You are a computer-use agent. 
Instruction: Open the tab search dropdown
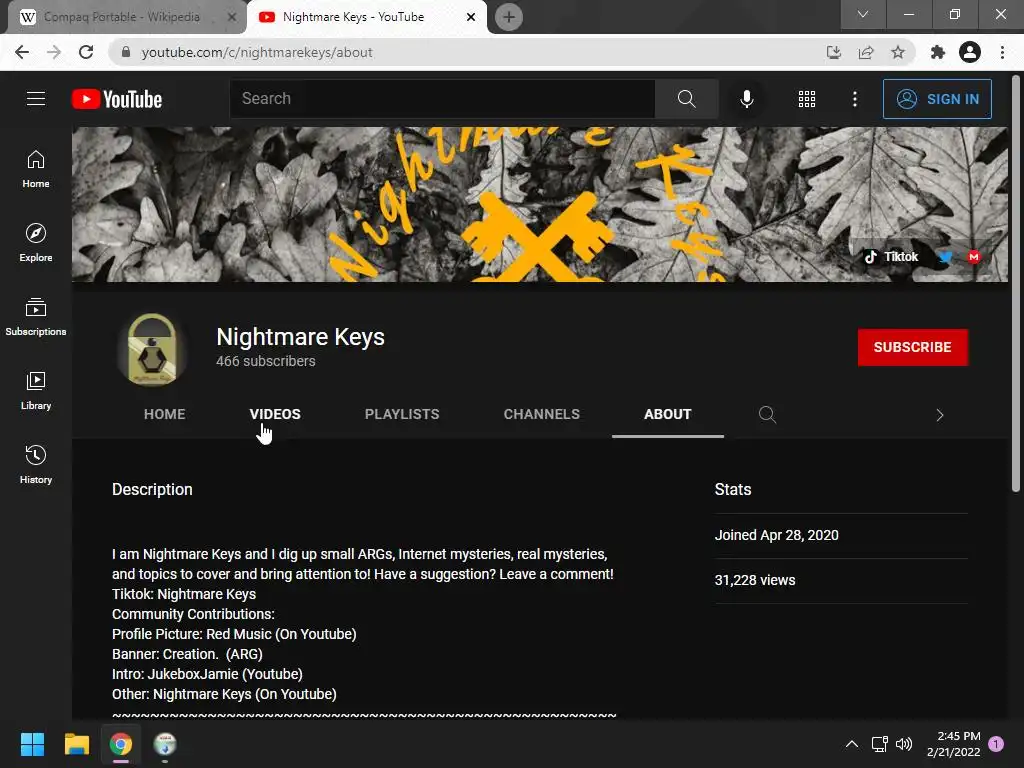point(863,14)
